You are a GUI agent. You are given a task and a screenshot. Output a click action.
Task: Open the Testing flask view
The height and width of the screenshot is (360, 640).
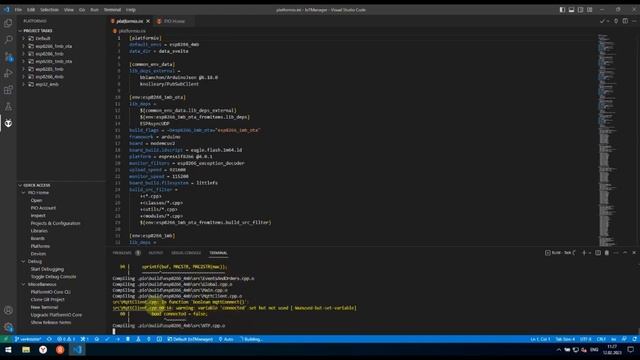point(8,107)
